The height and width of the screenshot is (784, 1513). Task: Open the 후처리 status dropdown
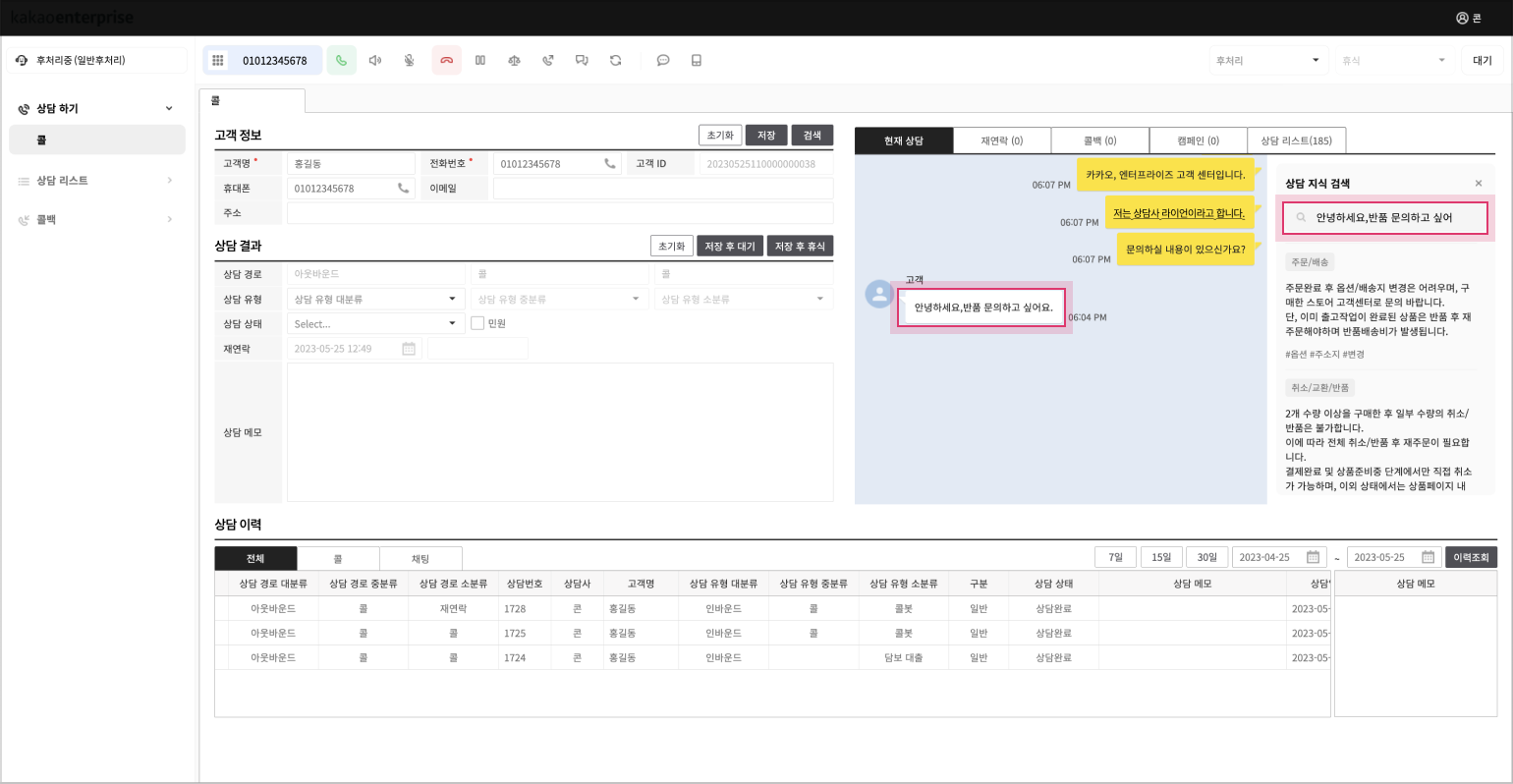[1267, 60]
